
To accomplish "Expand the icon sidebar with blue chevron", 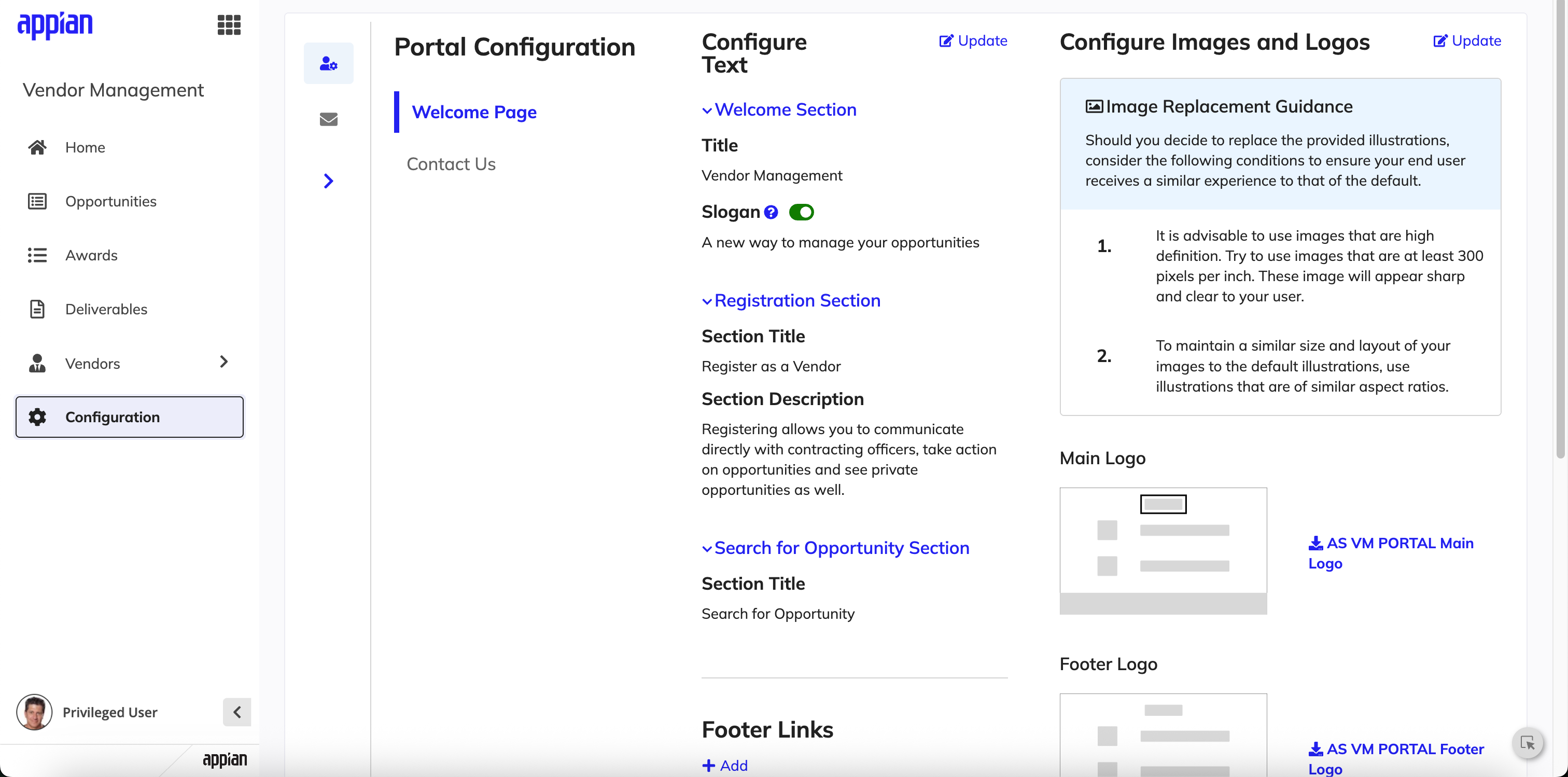I will tap(329, 181).
